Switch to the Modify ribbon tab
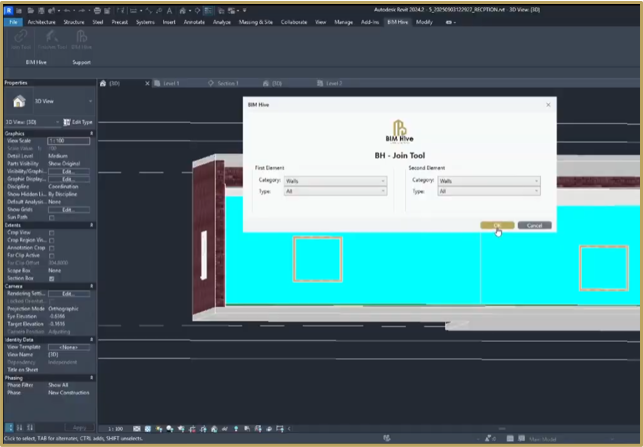Image resolution: width=643 pixels, height=447 pixels. 424,22
